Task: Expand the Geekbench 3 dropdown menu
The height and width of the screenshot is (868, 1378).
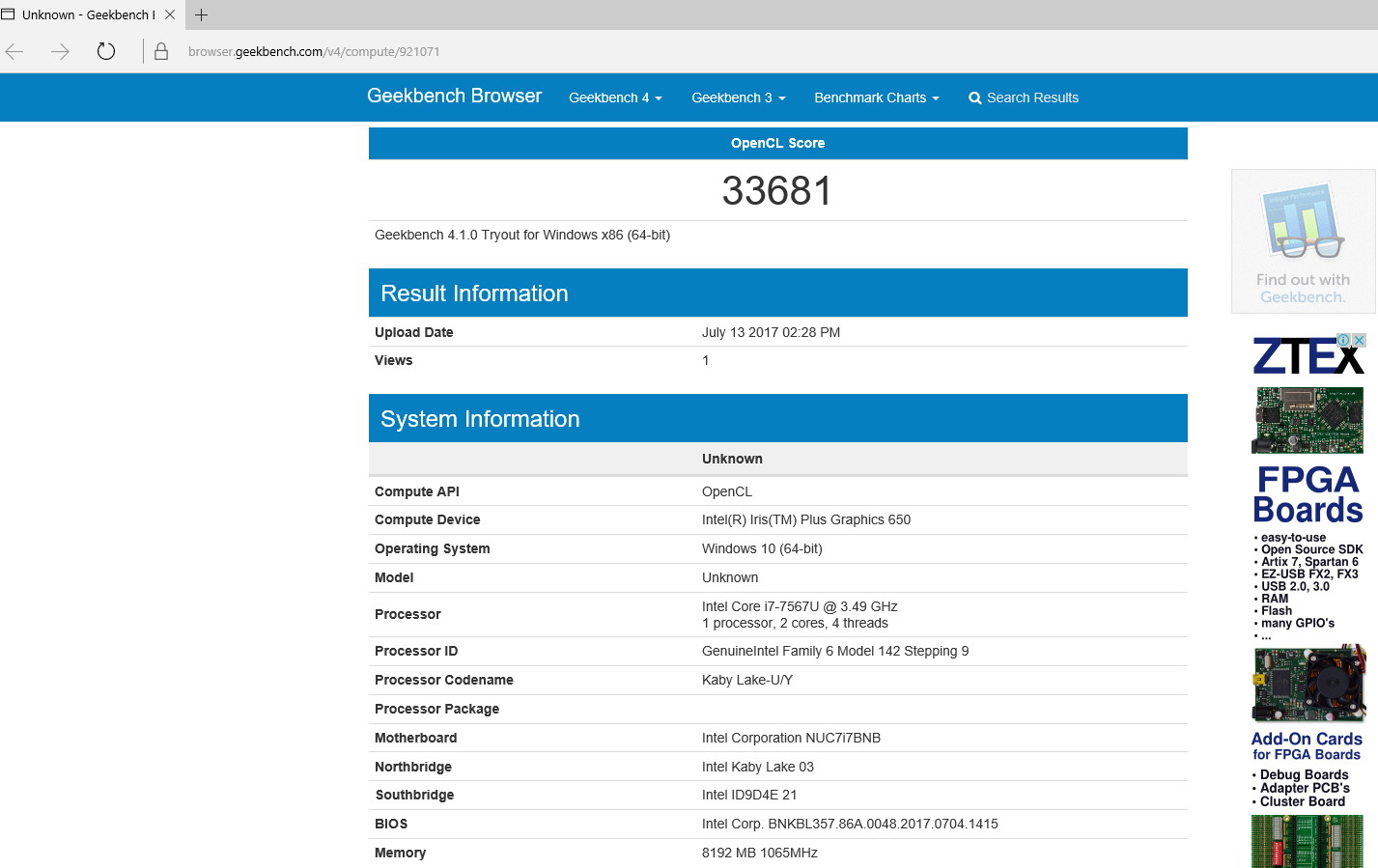Action: [x=738, y=98]
